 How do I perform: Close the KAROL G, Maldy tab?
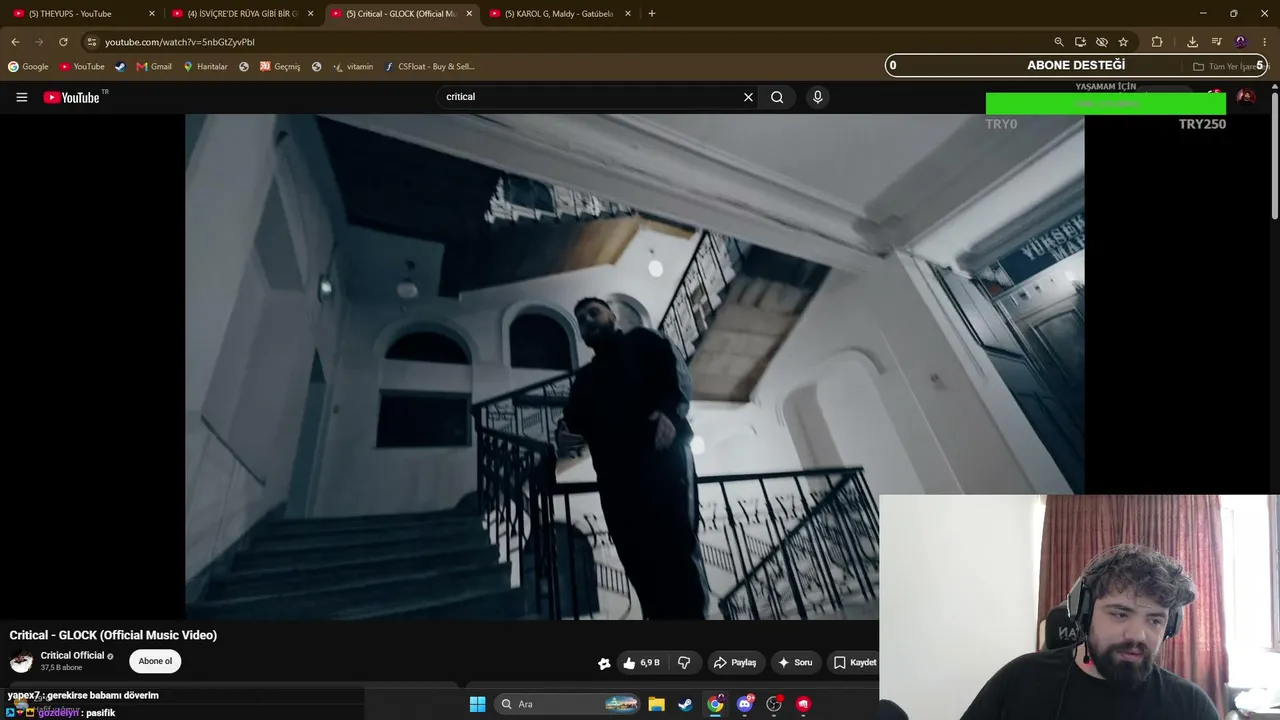(628, 14)
